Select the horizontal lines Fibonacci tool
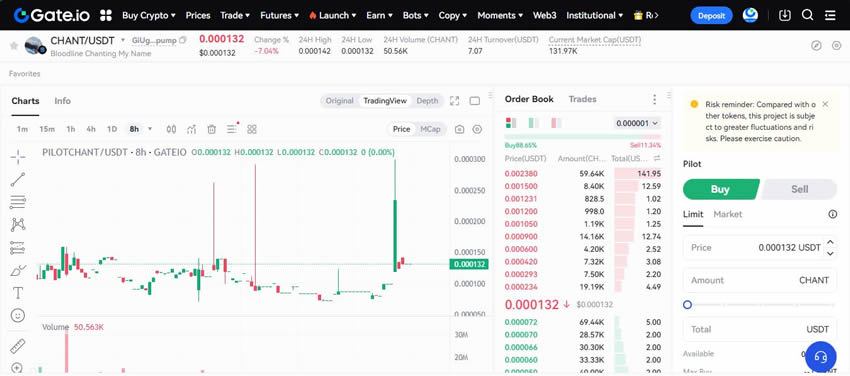 18,202
